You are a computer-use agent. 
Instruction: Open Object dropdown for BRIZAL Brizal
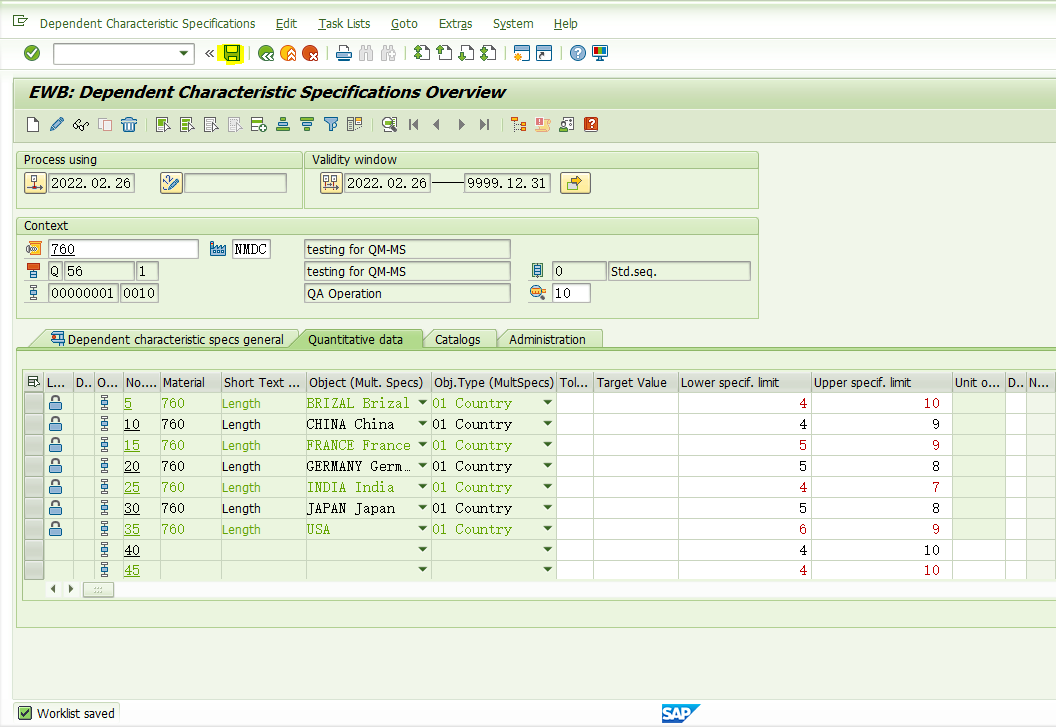point(422,403)
